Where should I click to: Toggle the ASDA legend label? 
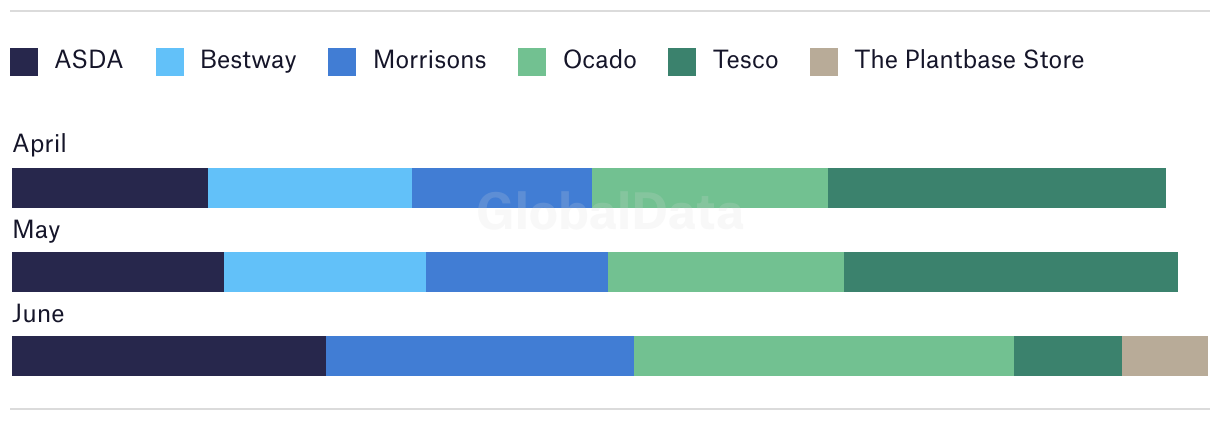pyautogui.click(x=88, y=60)
